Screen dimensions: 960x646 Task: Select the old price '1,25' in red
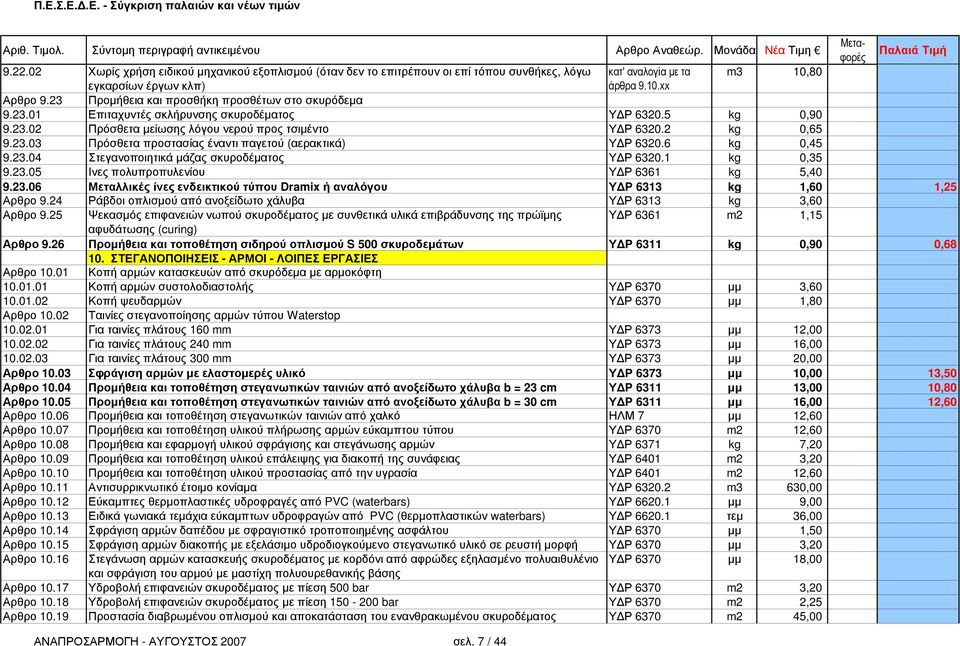(x=945, y=187)
